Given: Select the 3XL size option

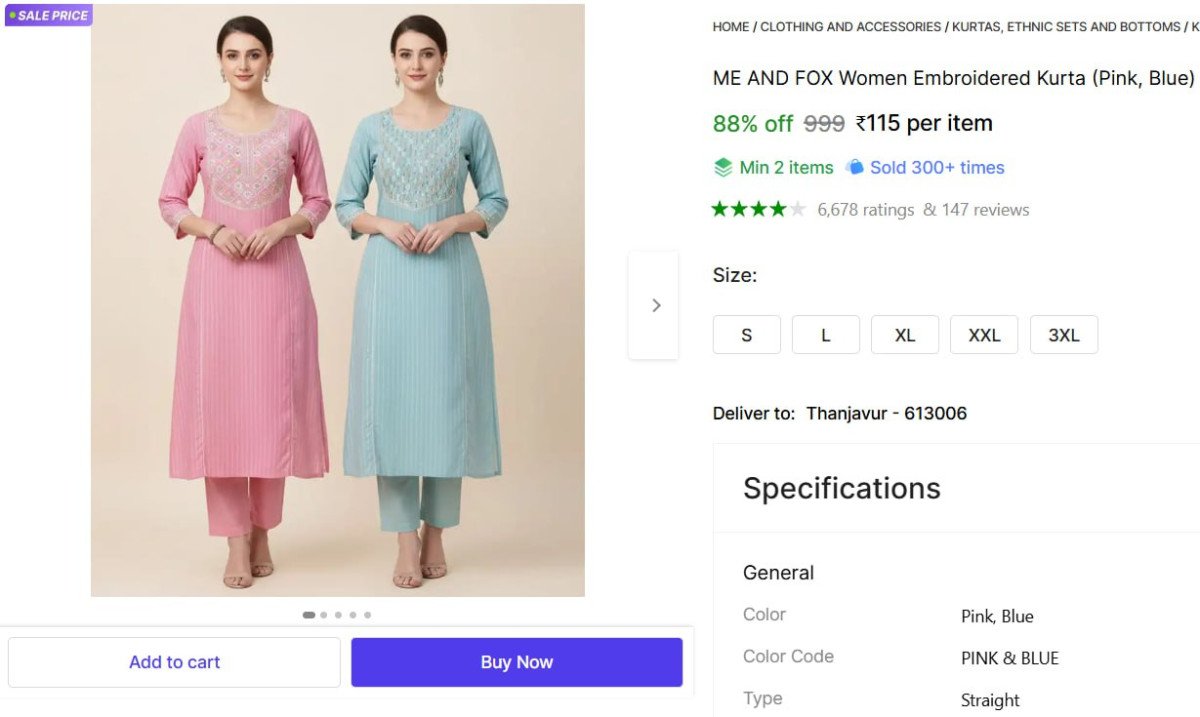Looking at the screenshot, I should [x=1063, y=335].
